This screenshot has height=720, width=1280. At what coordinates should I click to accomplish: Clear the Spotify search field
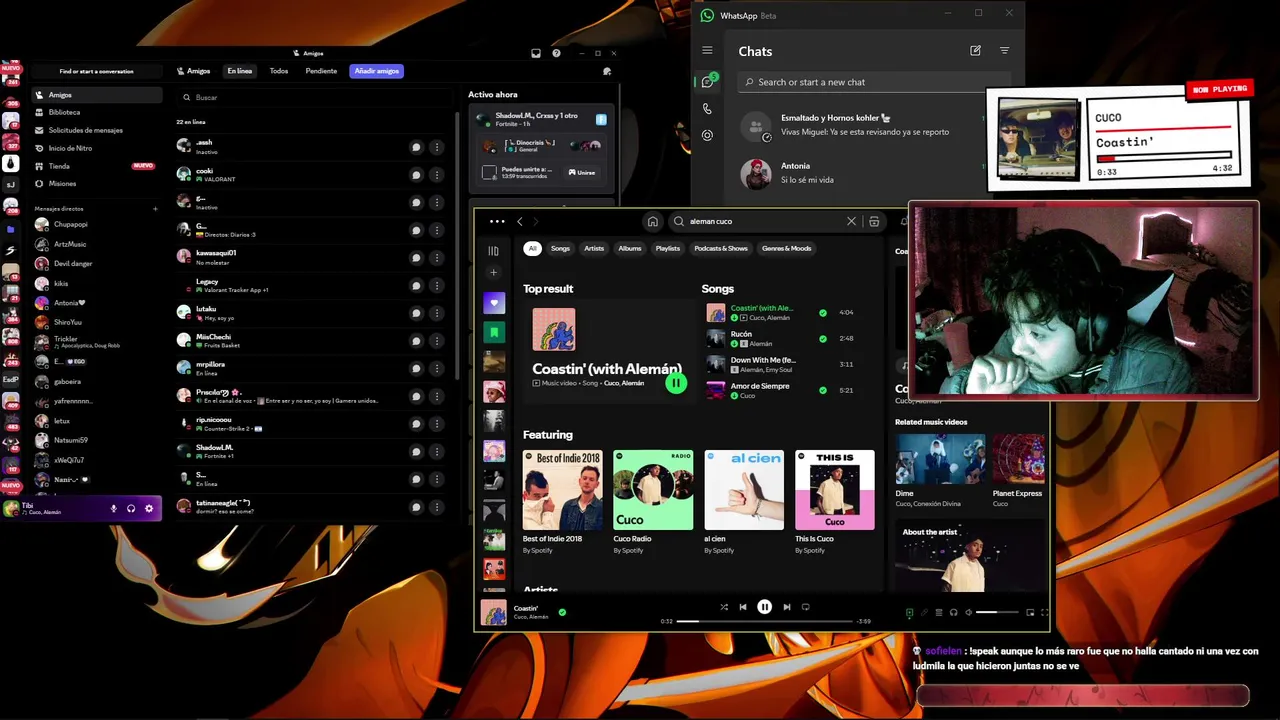pyautogui.click(x=851, y=221)
